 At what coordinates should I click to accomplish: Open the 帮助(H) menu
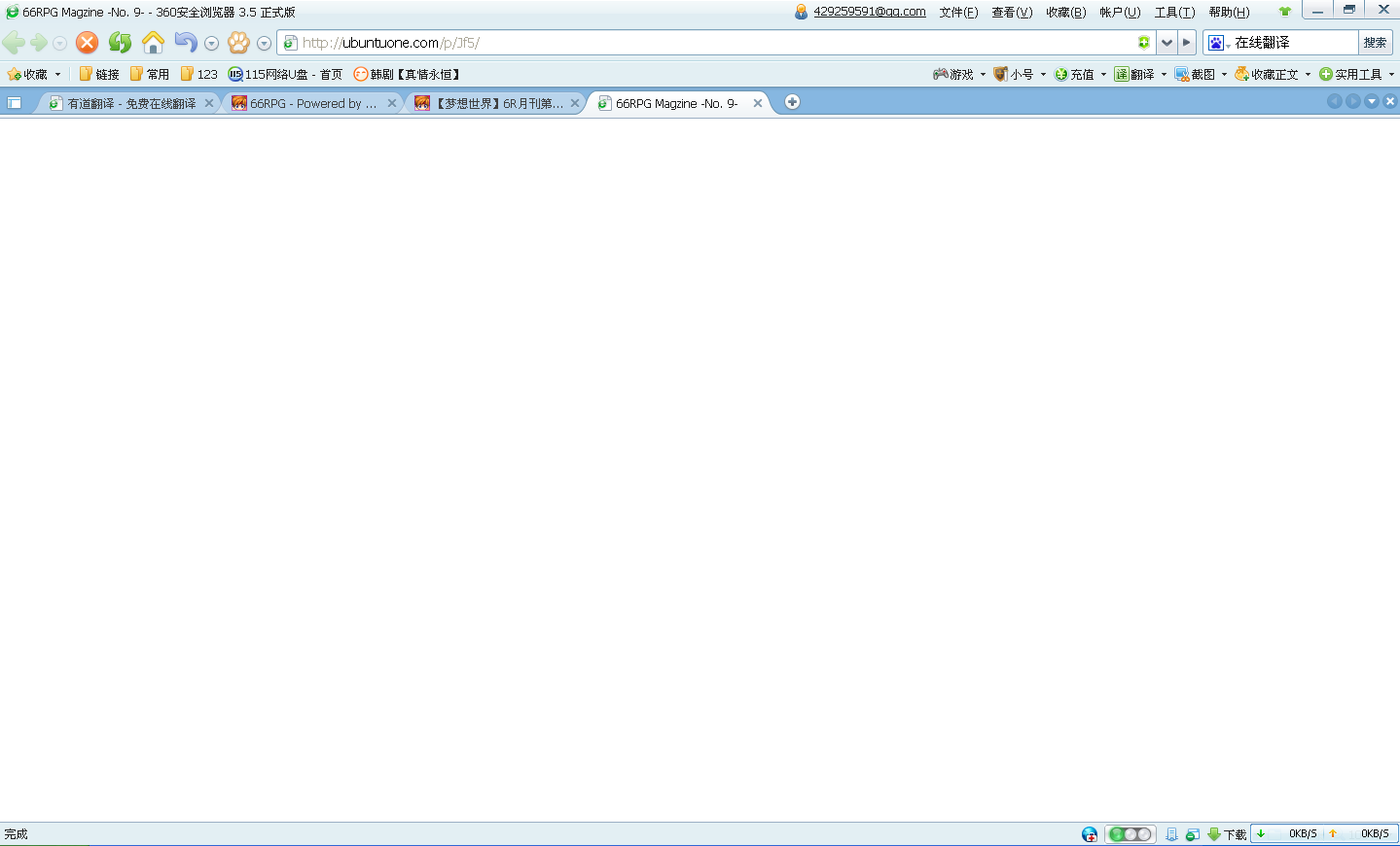click(1229, 13)
